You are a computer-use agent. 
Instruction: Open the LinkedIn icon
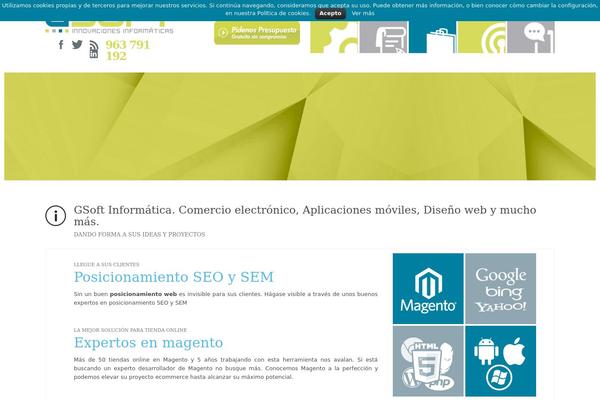point(94,54)
